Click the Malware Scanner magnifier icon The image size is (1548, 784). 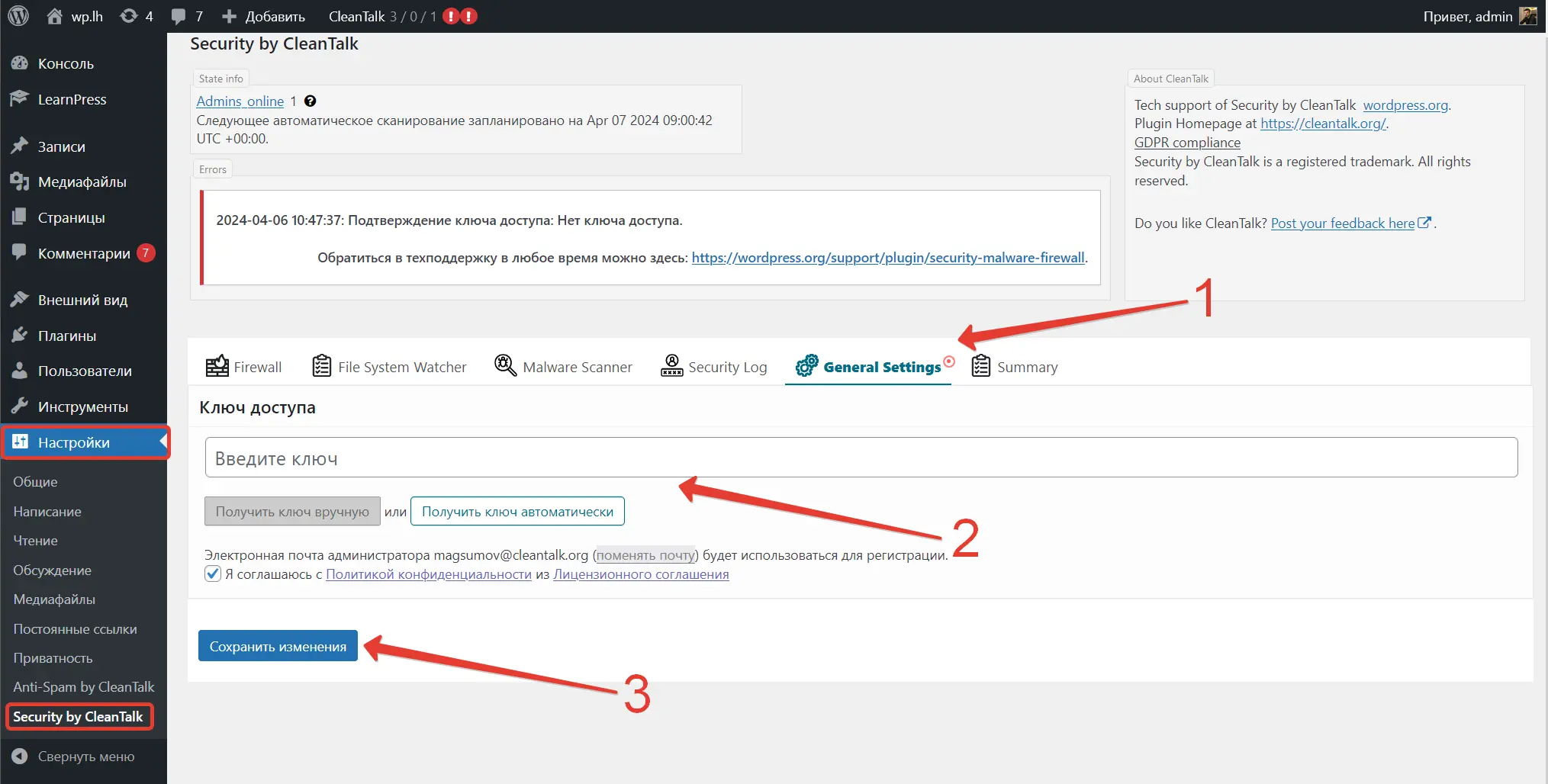[504, 365]
